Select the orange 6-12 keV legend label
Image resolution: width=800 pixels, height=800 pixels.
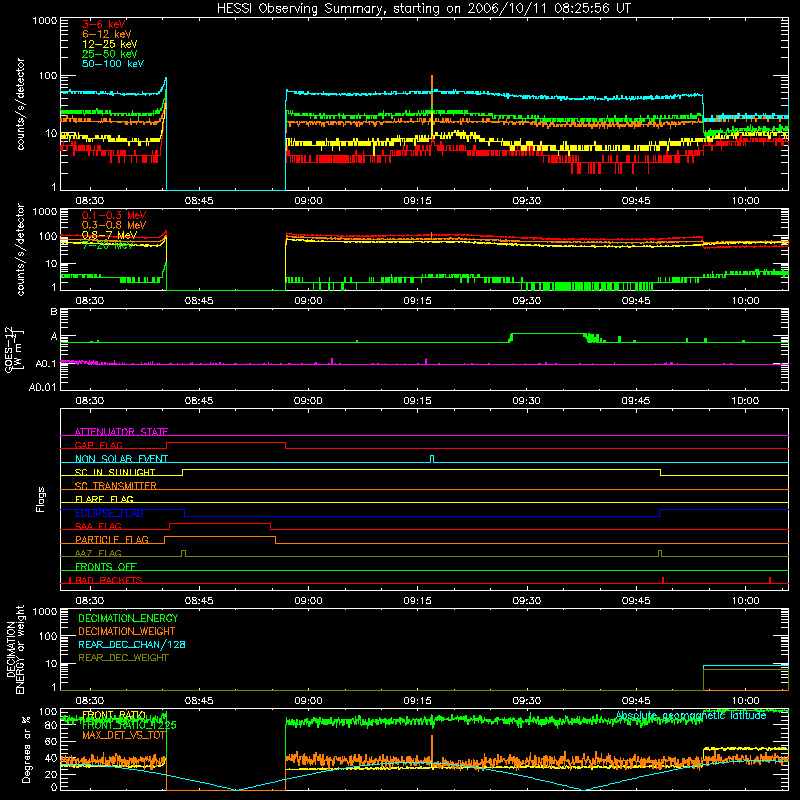(x=106, y=34)
